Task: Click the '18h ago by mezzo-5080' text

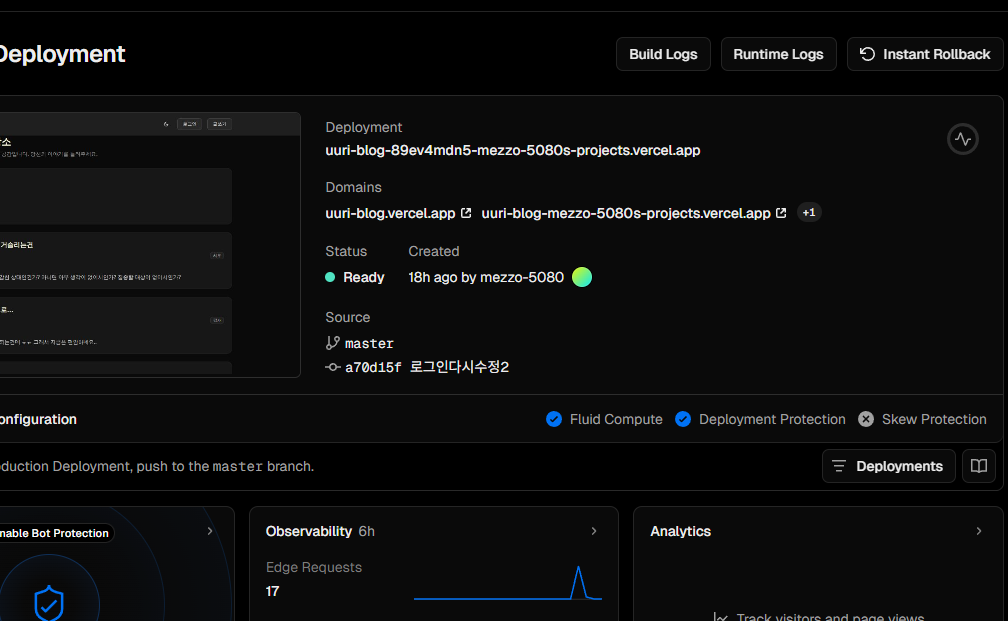Action: pyautogui.click(x=486, y=277)
